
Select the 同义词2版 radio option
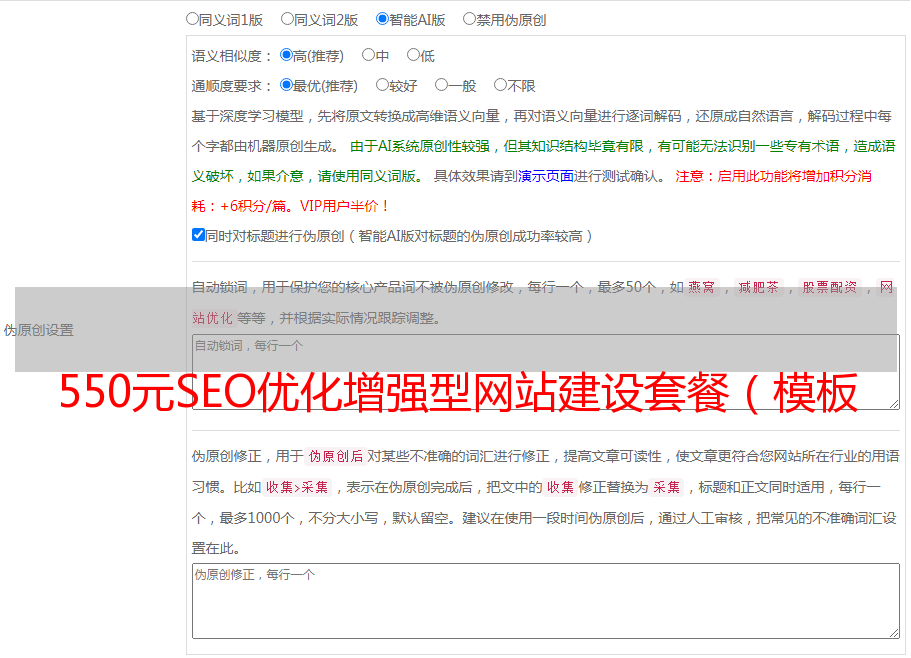coord(288,19)
